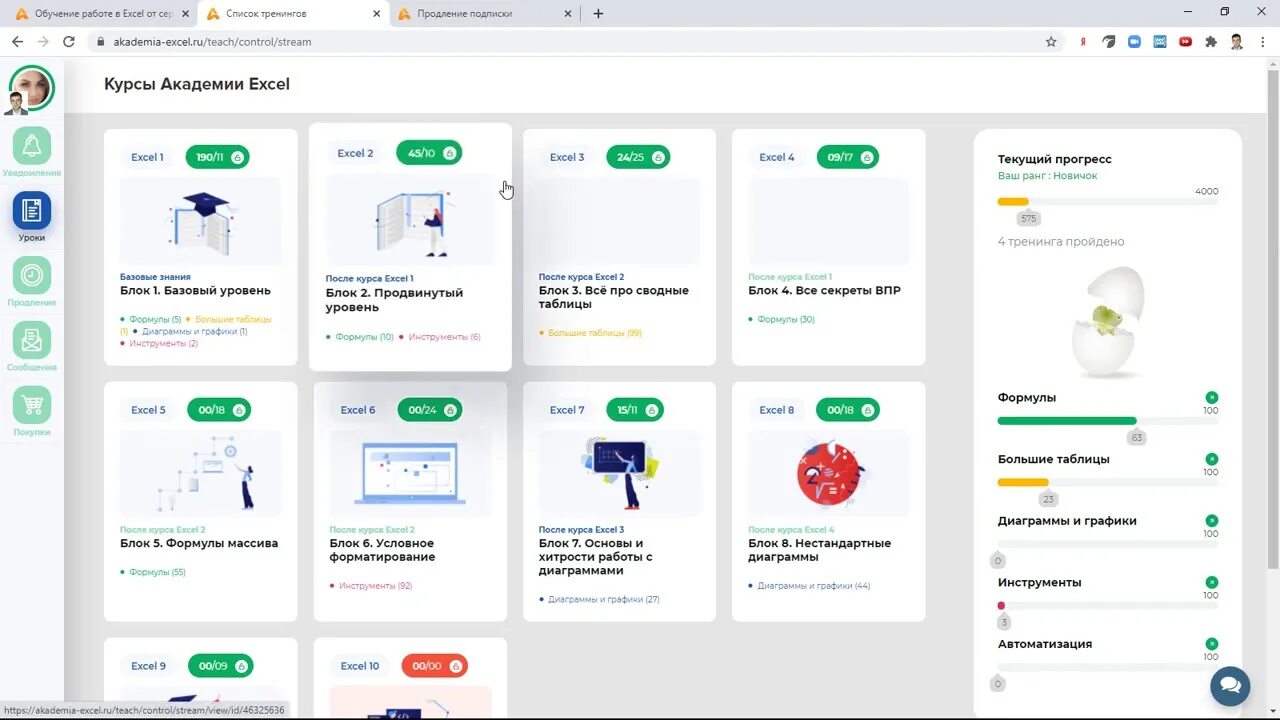
Task: Click the Excel 4 badge 09/17
Action: tap(847, 157)
